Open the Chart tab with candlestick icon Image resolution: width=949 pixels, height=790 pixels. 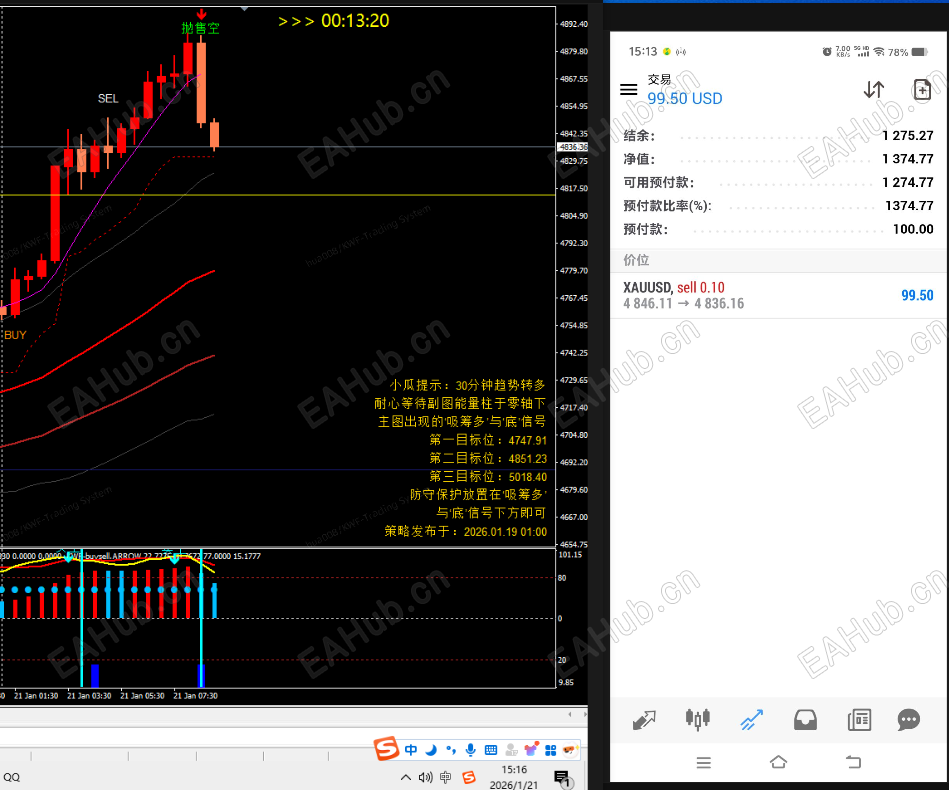(697, 719)
